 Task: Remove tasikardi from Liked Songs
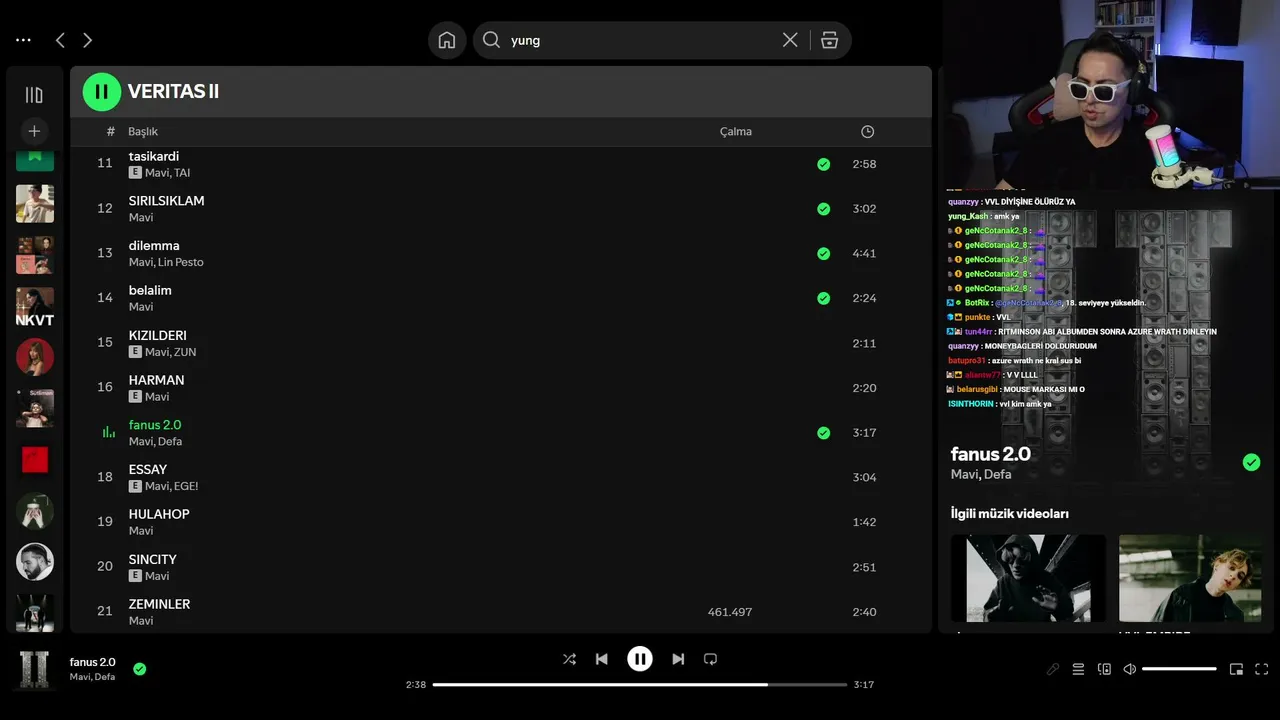point(823,164)
